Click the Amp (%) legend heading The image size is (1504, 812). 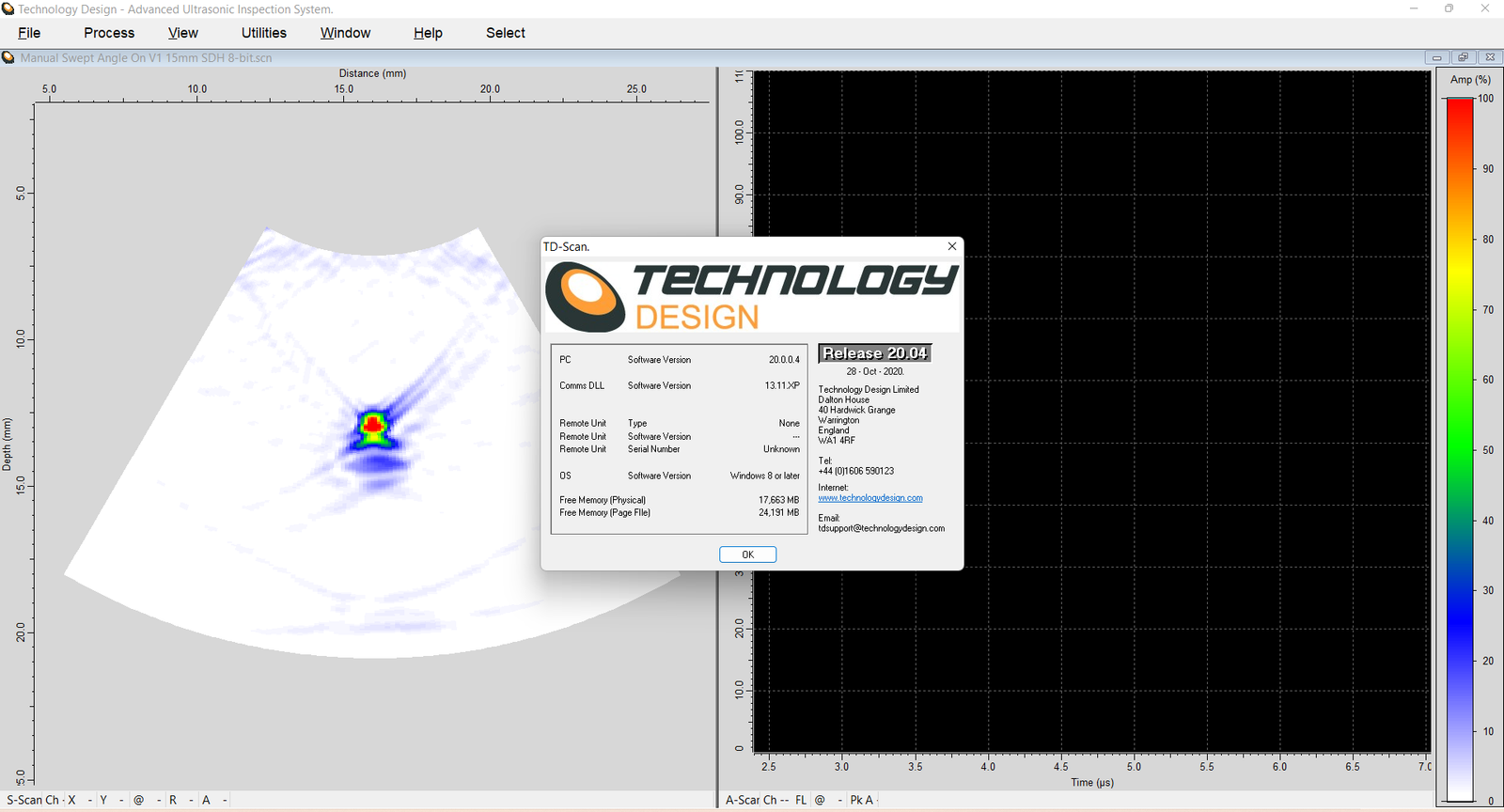pos(1470,80)
